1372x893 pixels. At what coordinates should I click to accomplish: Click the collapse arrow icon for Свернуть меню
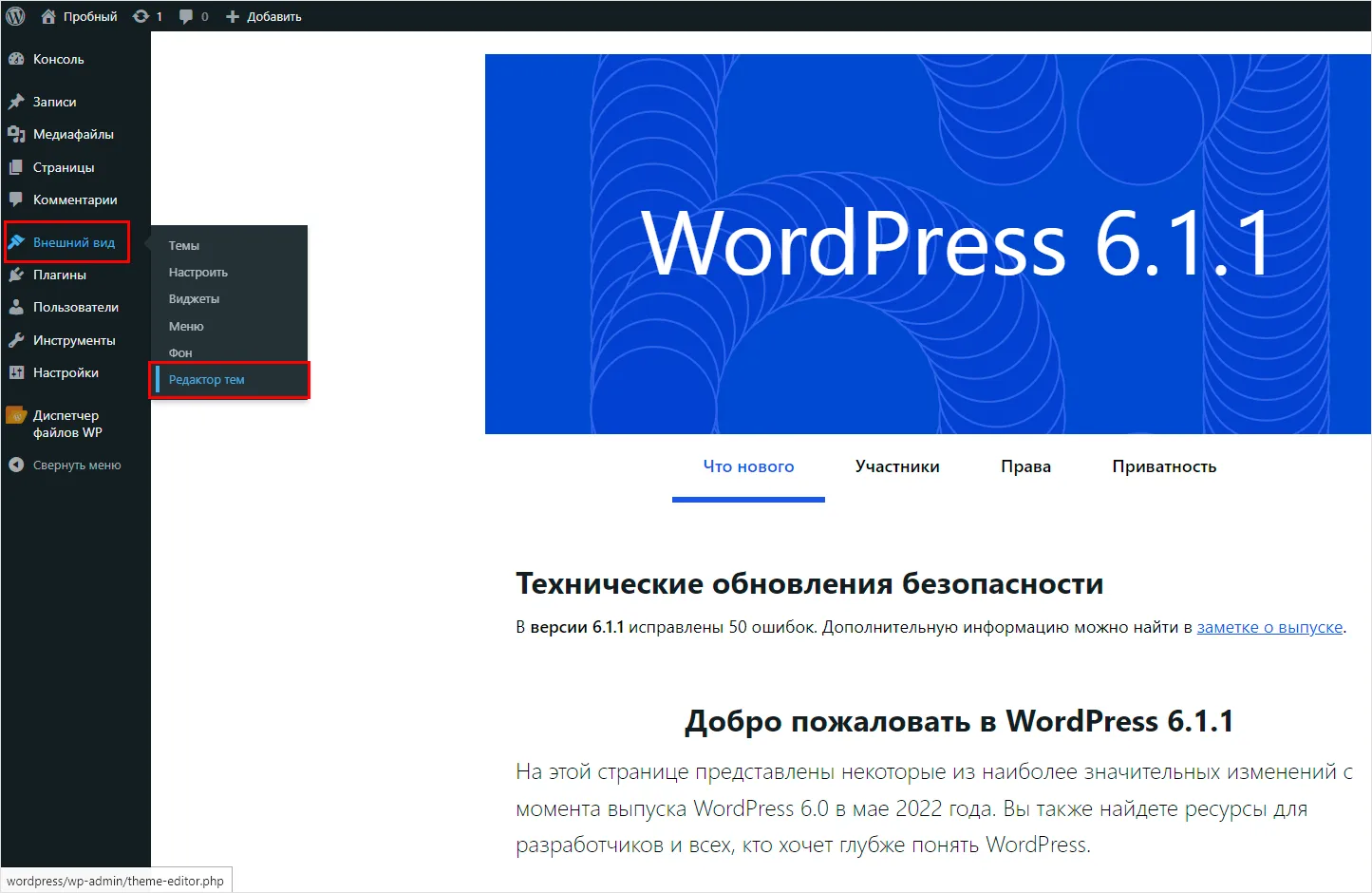point(16,465)
